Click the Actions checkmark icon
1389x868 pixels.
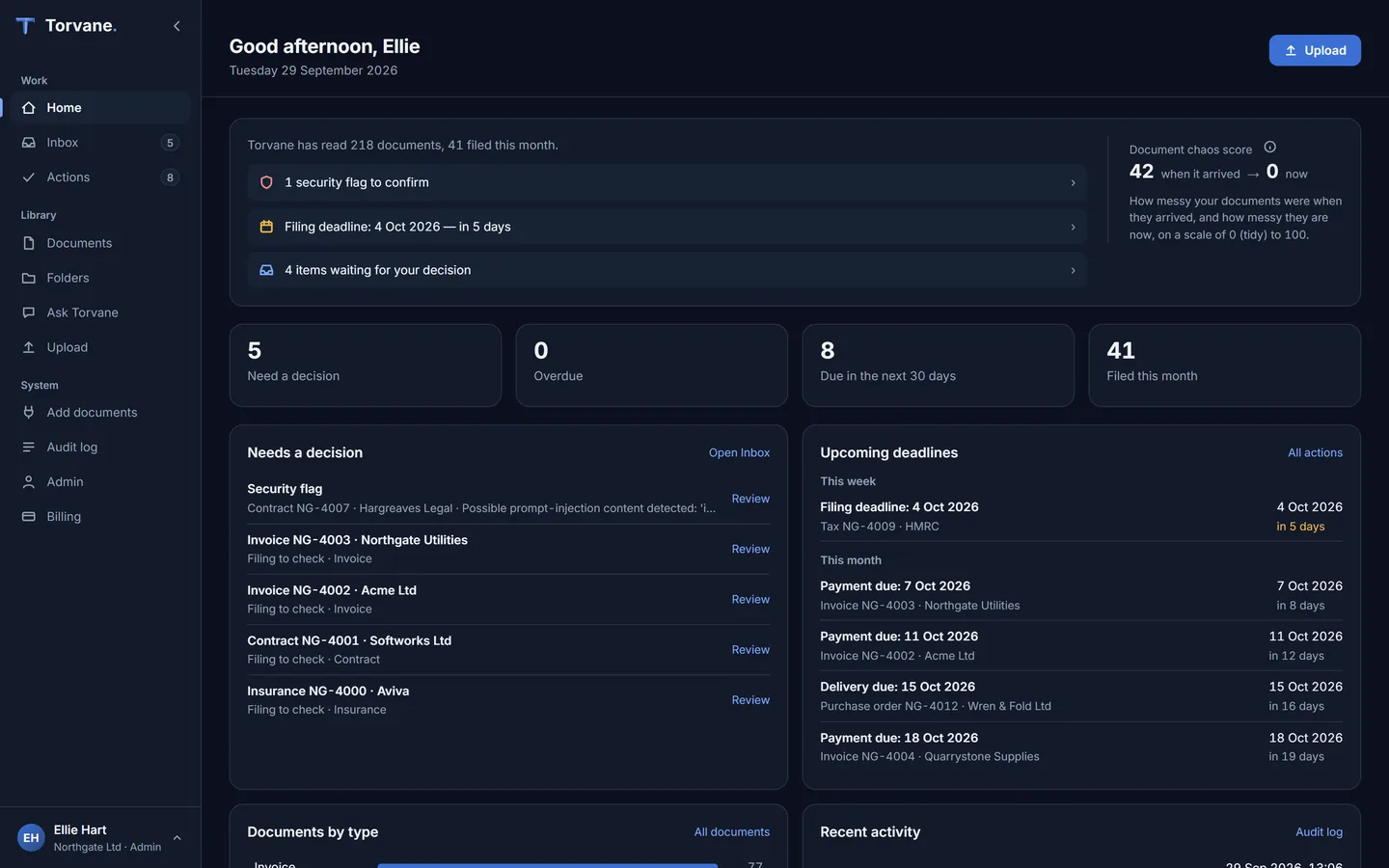(29, 177)
